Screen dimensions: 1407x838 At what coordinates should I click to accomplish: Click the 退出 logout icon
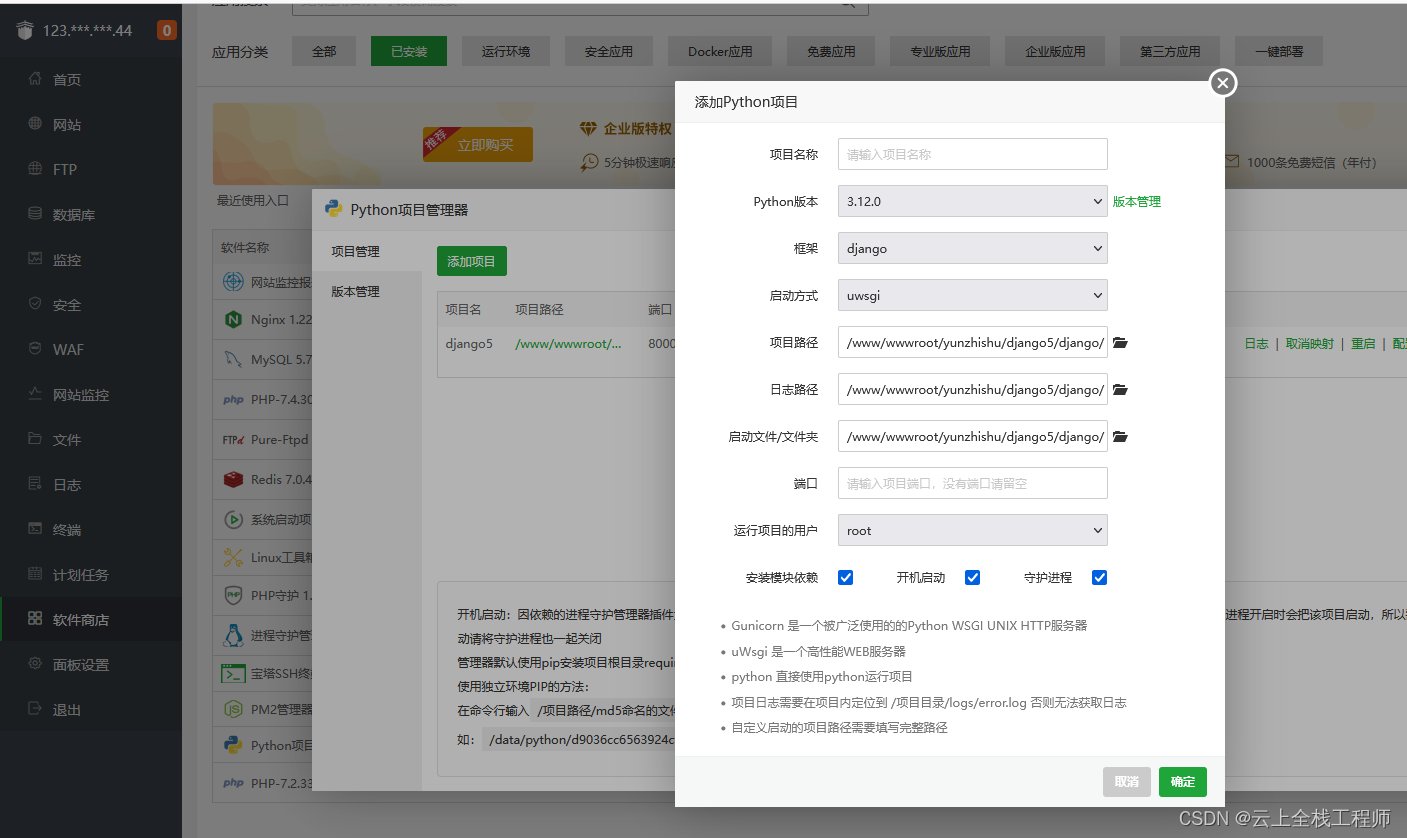[x=35, y=709]
